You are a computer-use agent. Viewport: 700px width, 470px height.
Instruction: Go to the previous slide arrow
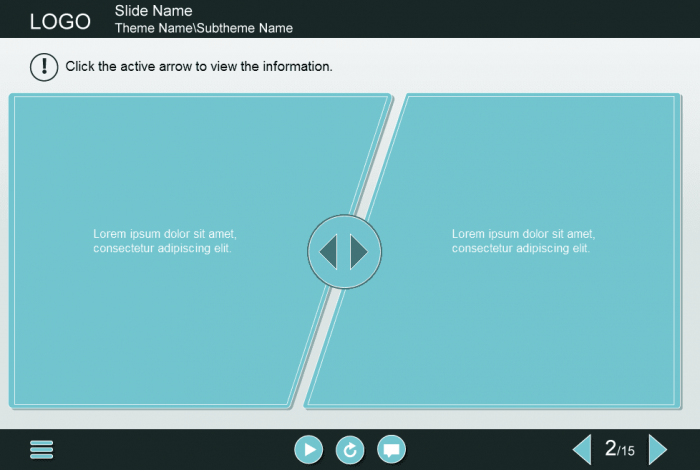(582, 449)
